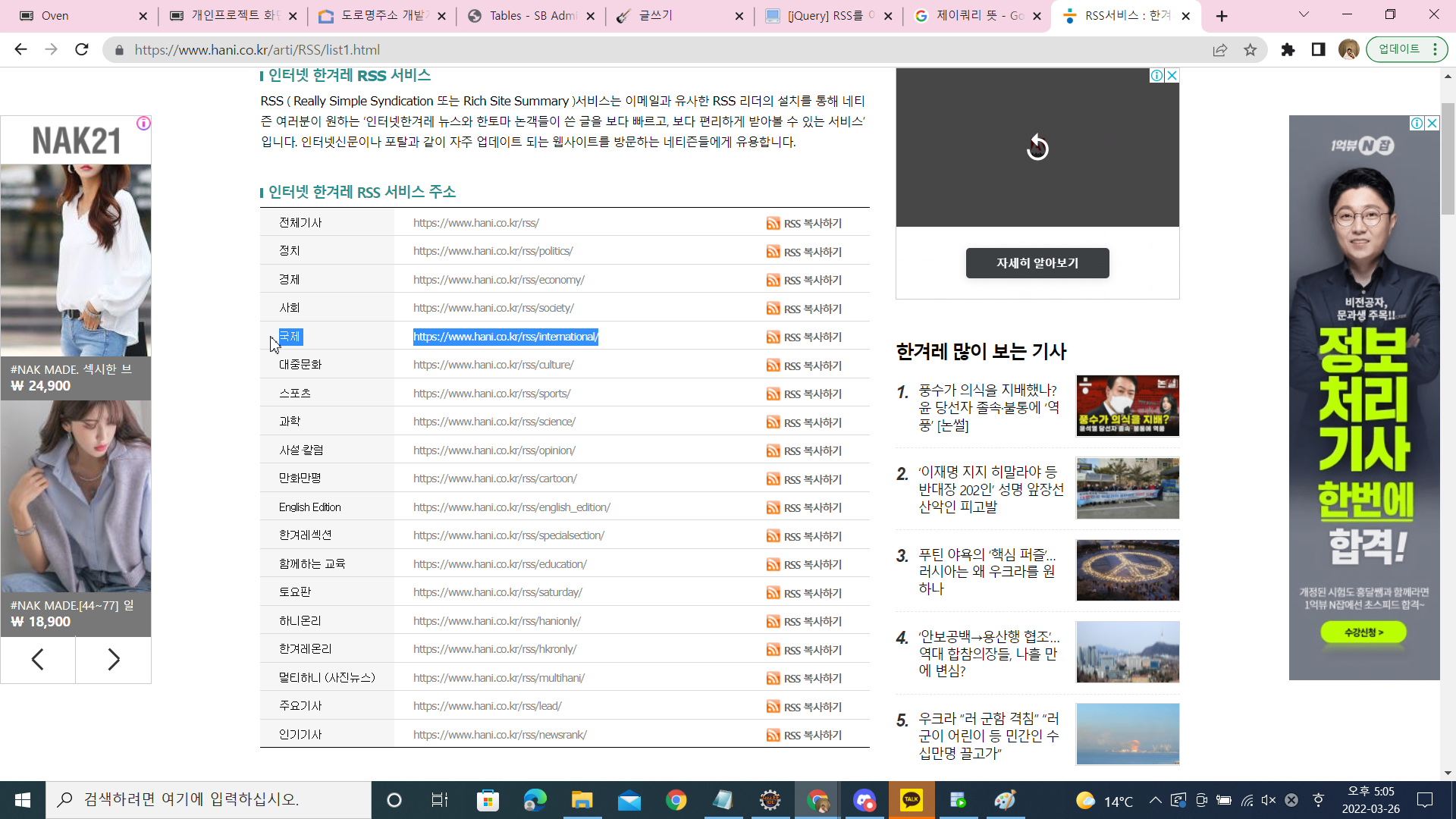Open the Windows Start menu
Viewport: 1456px width, 819px height.
23,800
